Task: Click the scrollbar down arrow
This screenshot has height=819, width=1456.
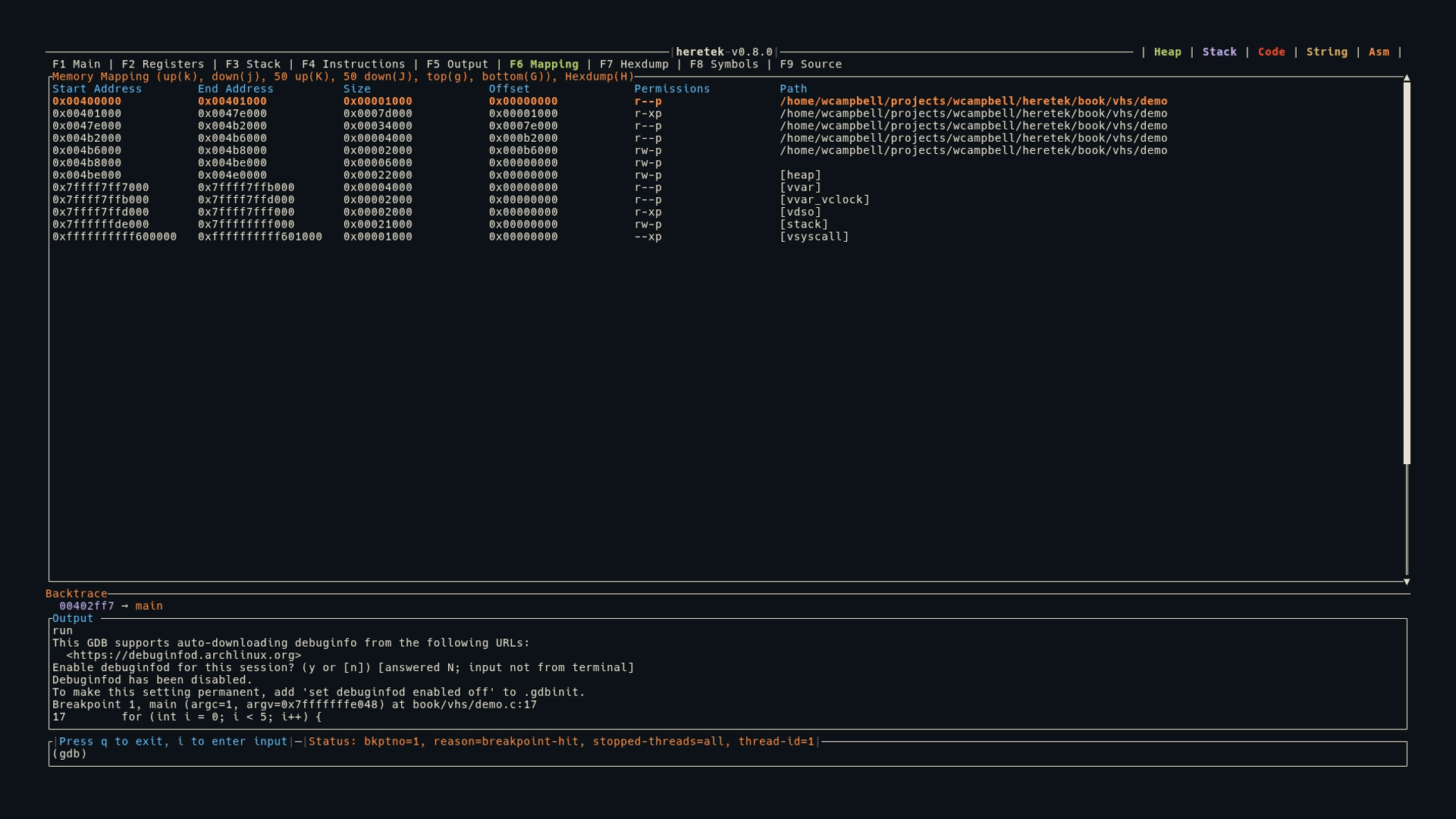Action: pyautogui.click(x=1407, y=582)
